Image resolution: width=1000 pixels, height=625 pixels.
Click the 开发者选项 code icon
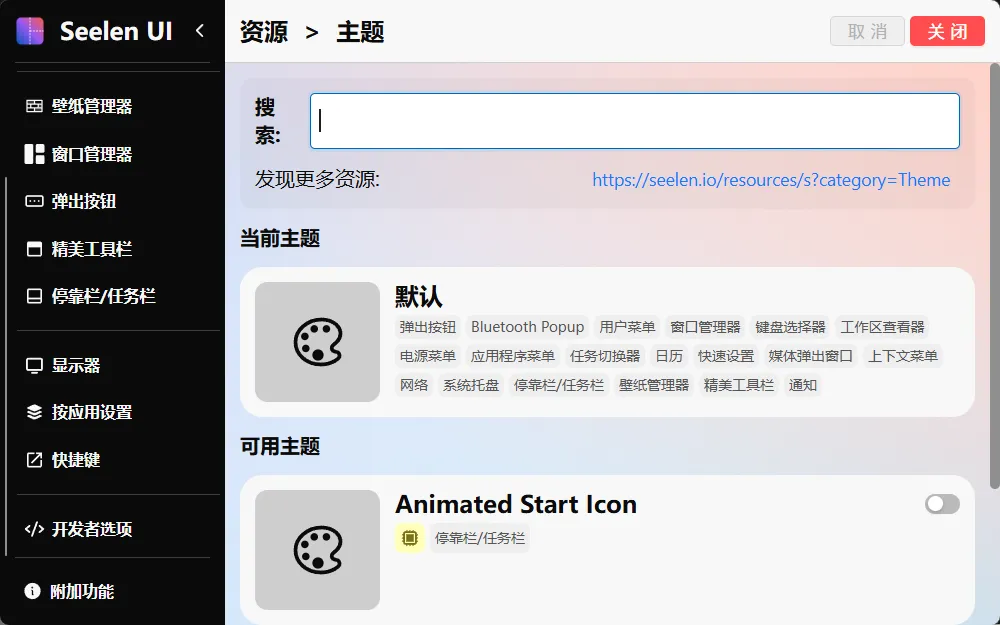(x=34, y=529)
